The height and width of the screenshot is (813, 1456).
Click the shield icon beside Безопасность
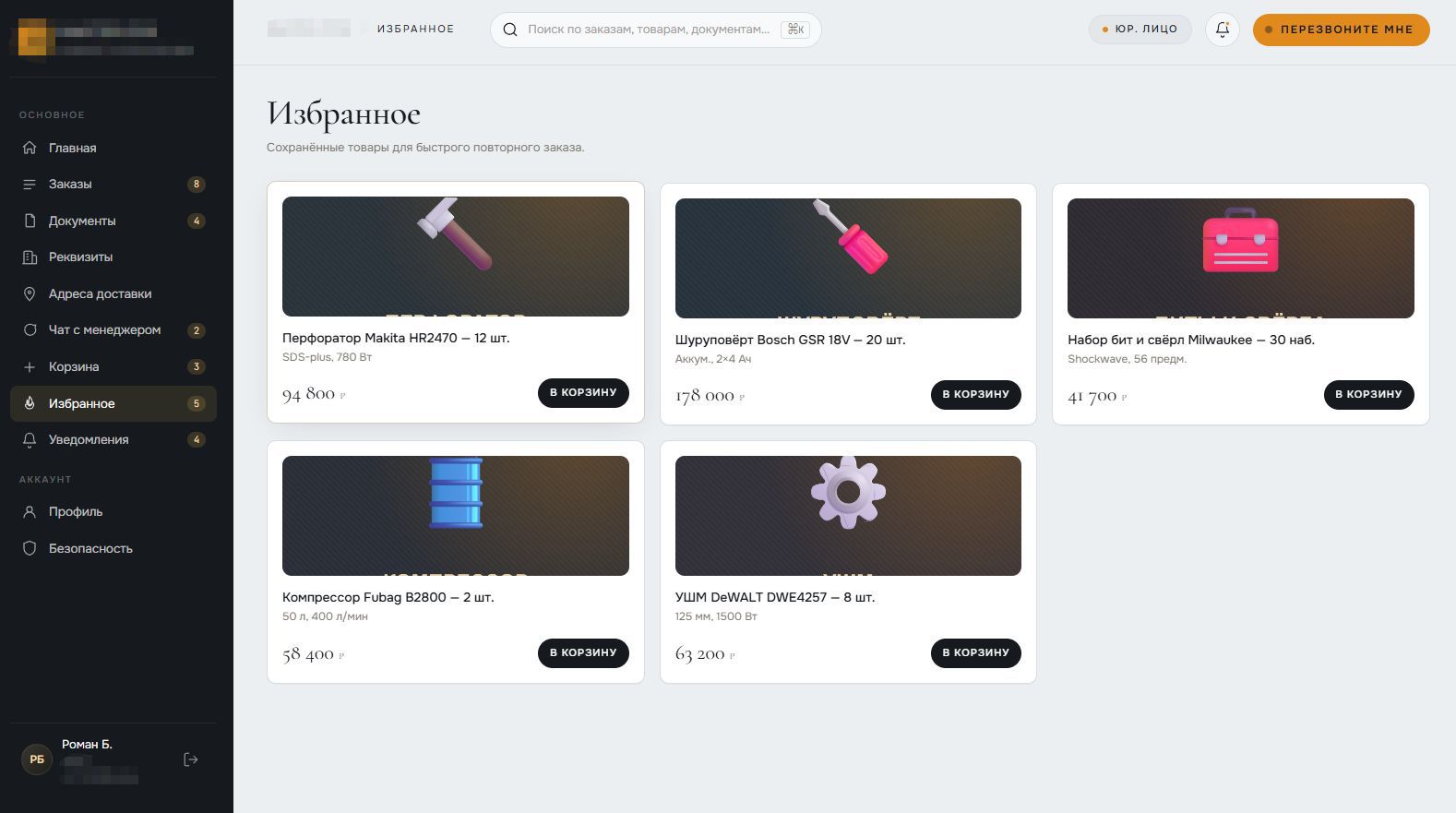(x=30, y=548)
